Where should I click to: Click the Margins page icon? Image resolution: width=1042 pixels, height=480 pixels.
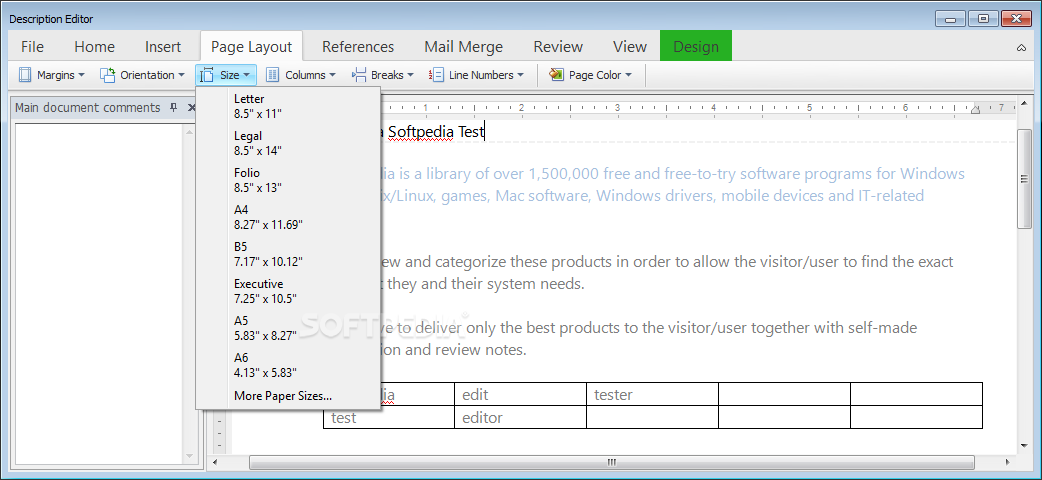pos(25,75)
